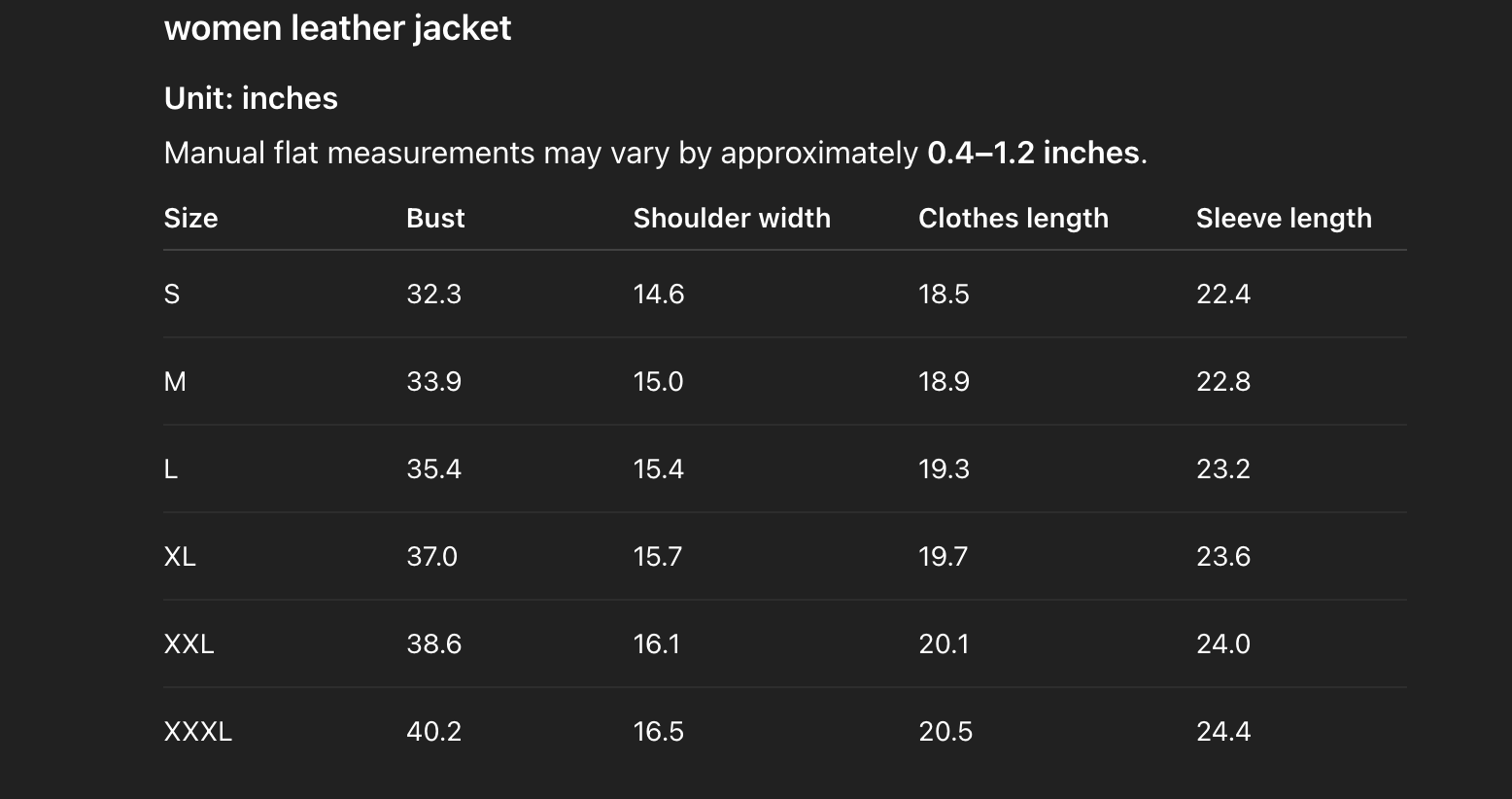Click the Size column header
The height and width of the screenshot is (799, 1512).
click(x=190, y=218)
